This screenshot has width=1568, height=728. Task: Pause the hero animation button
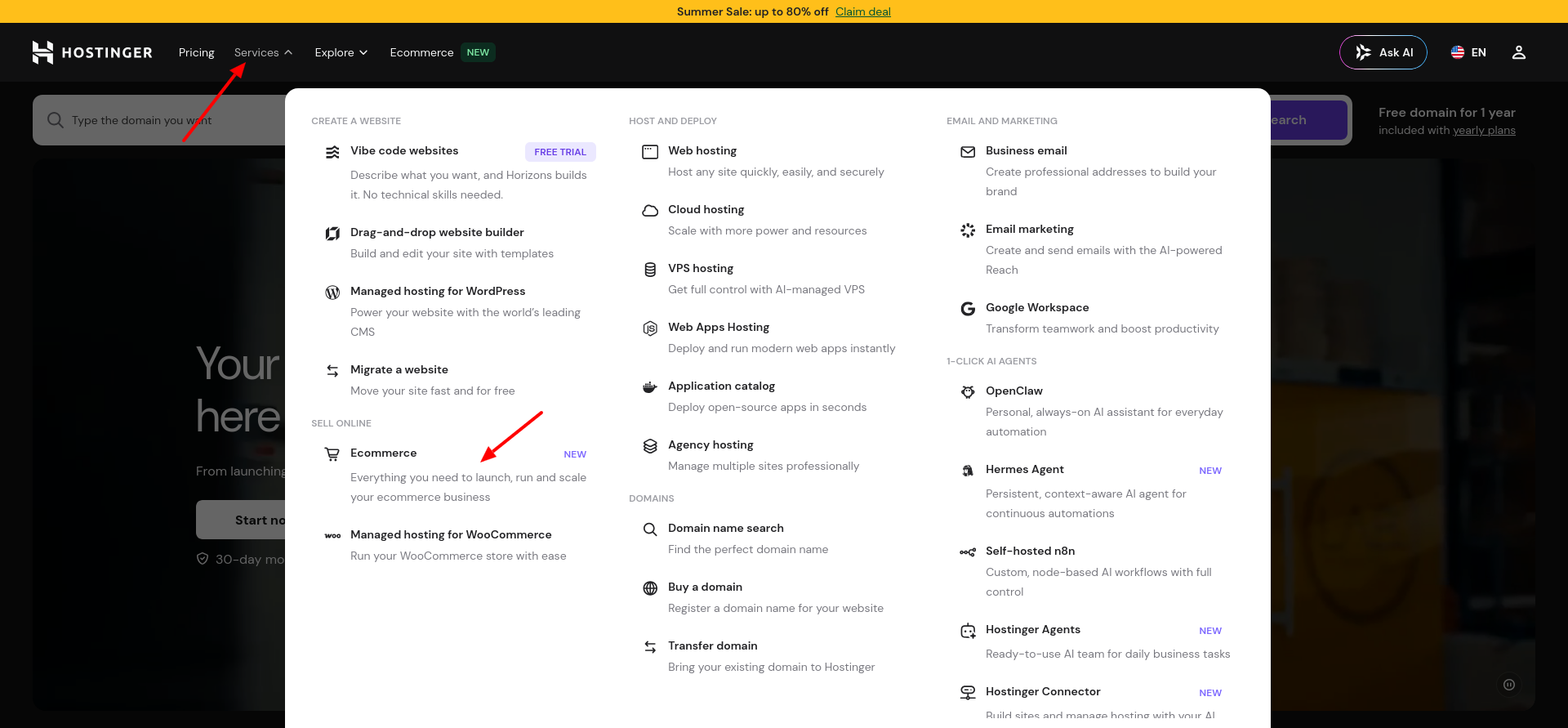coord(1509,685)
